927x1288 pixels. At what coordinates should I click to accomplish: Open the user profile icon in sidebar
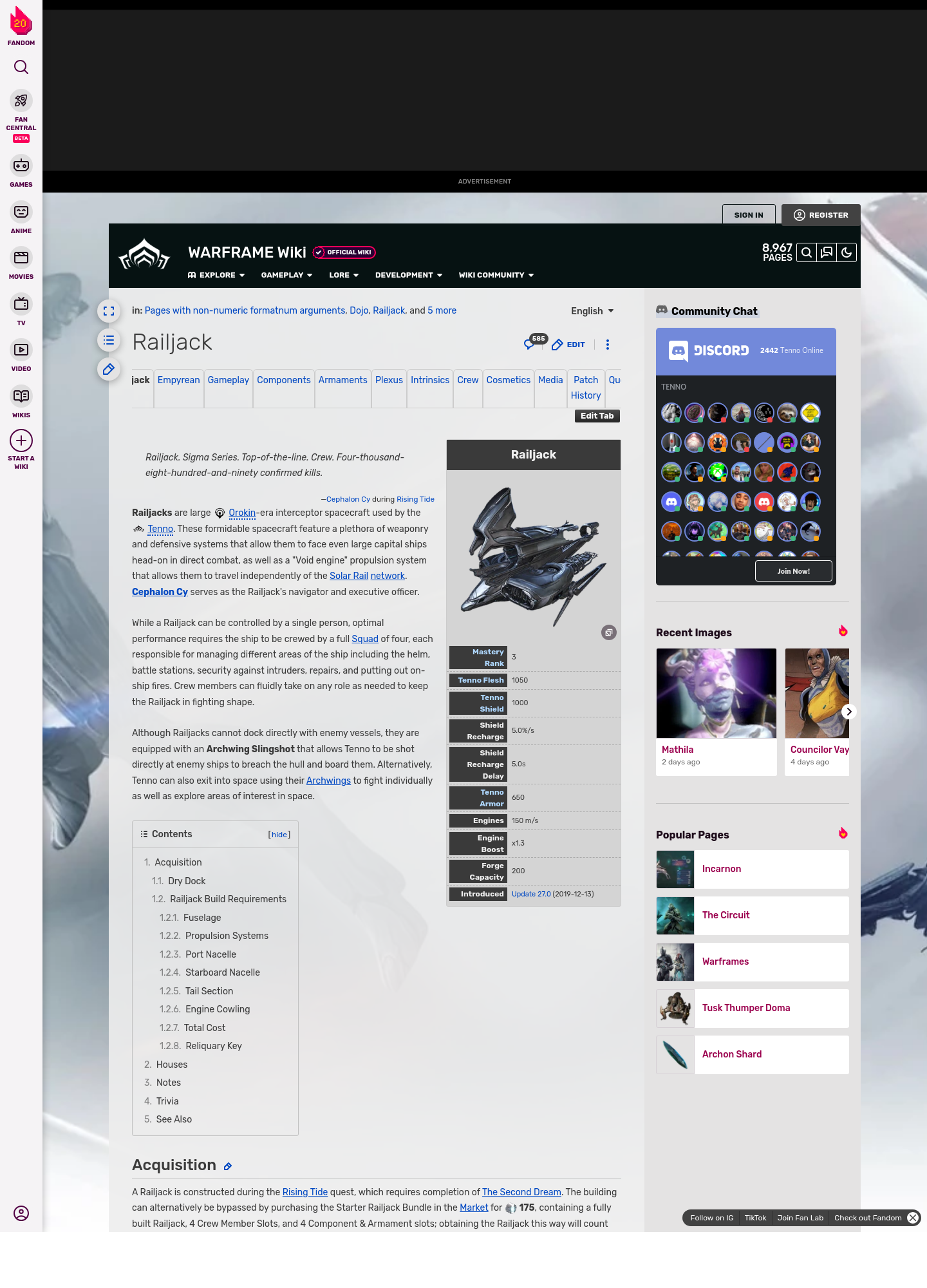(21, 1213)
